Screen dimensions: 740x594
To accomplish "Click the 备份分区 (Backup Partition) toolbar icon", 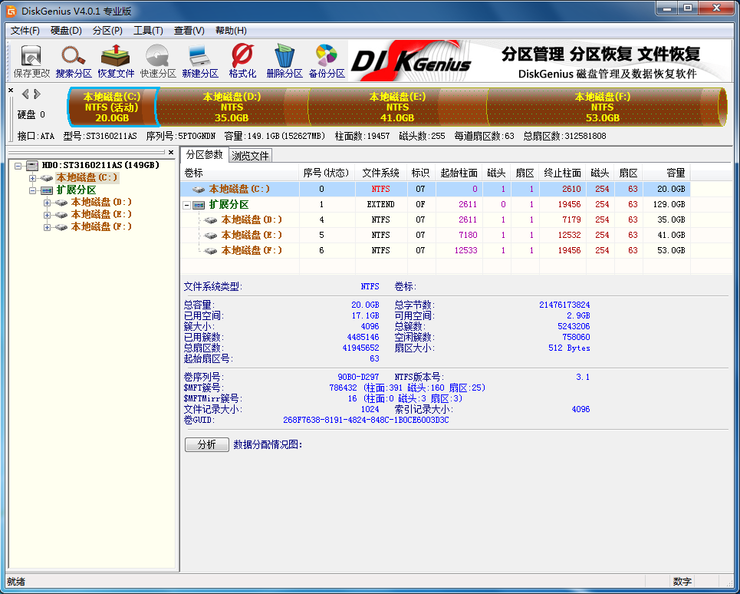I will click(326, 60).
